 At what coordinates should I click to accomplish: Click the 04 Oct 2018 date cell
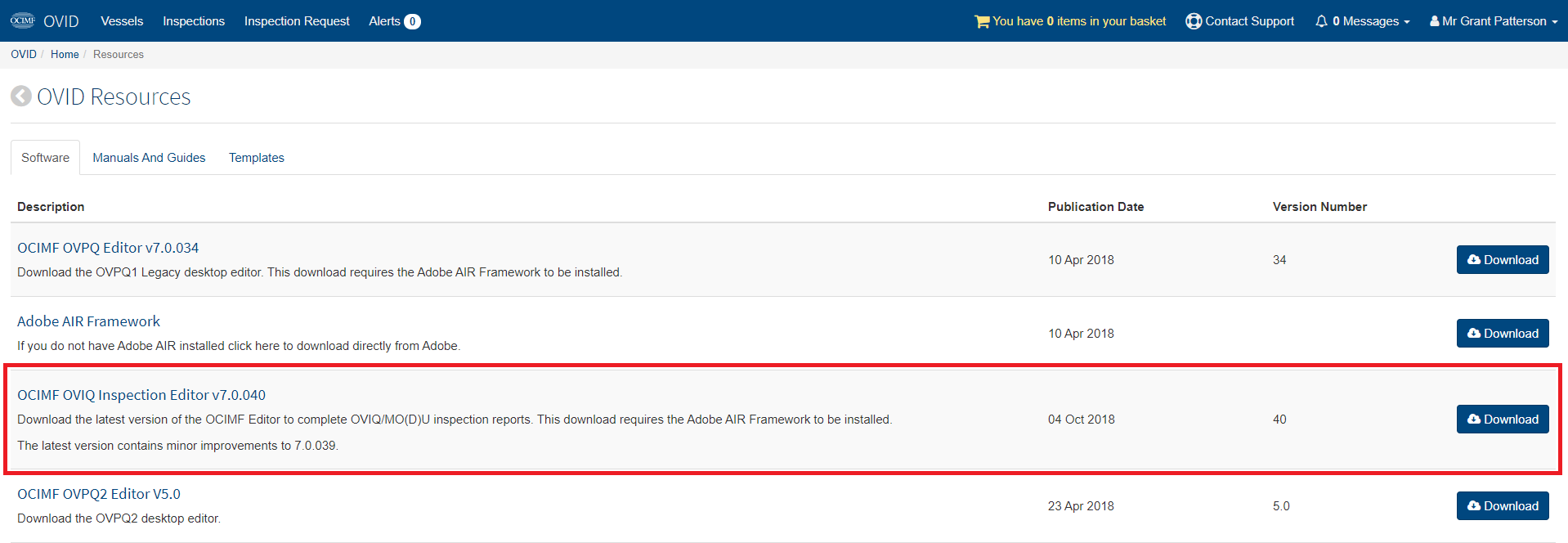(1081, 419)
